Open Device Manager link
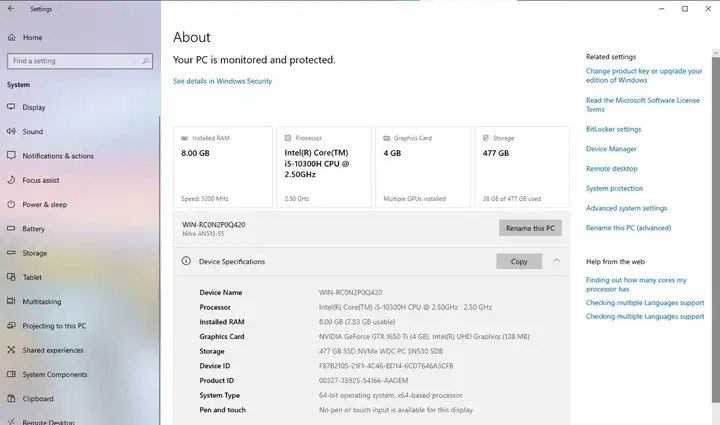 pyautogui.click(x=611, y=149)
